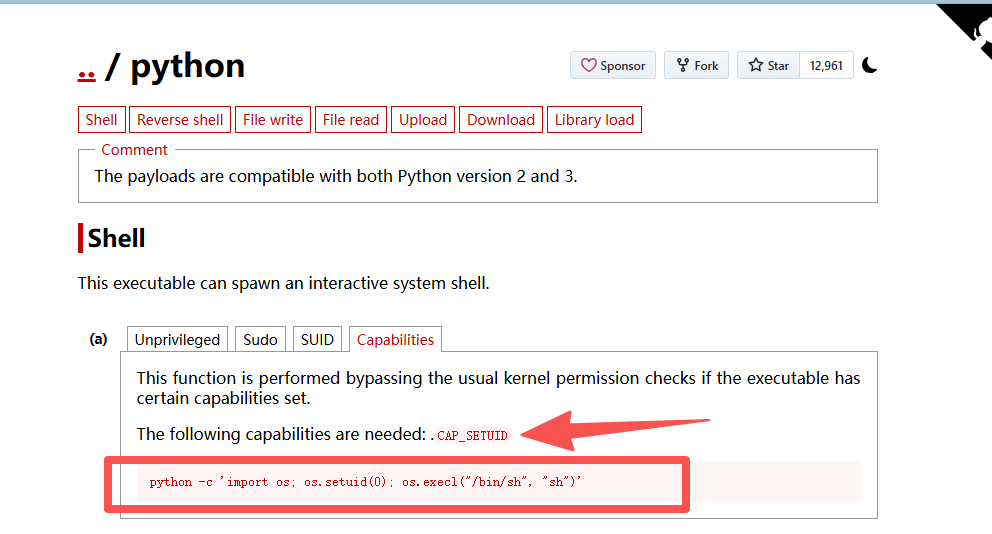
Task: Jump to the File read section
Action: [x=350, y=120]
